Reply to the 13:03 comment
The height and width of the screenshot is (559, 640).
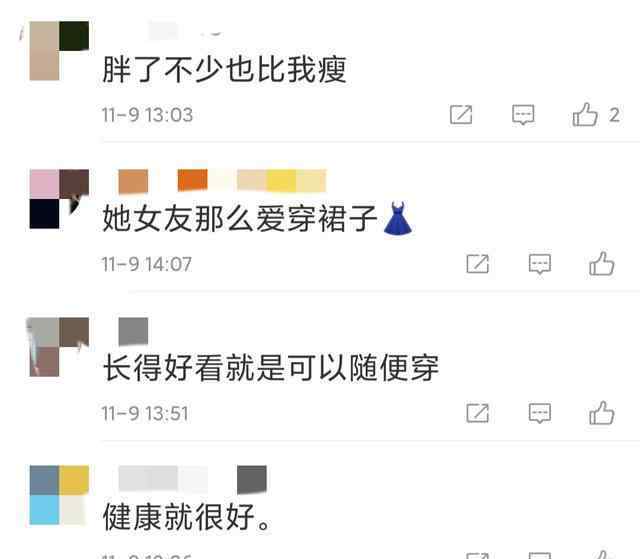pos(523,115)
